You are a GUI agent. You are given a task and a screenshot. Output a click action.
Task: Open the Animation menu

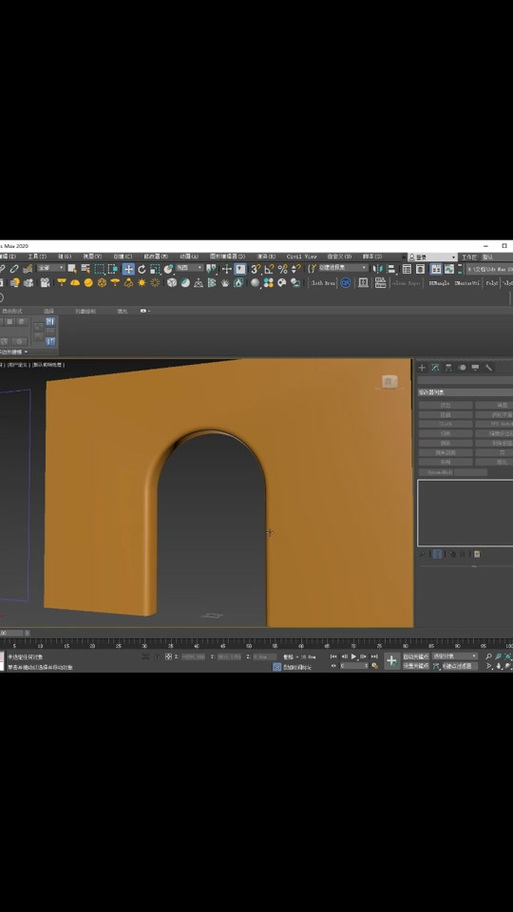click(188, 256)
